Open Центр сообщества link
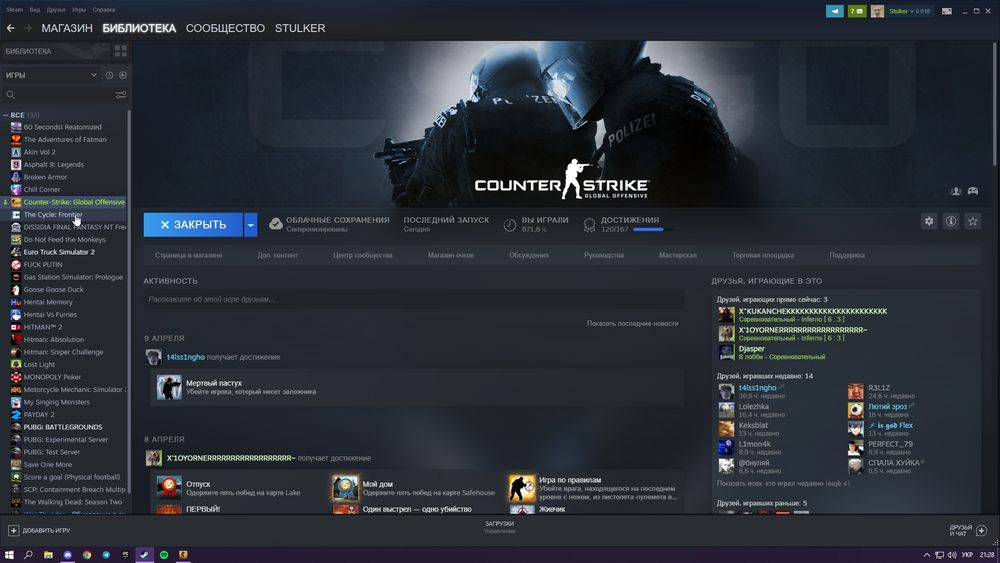 (x=362, y=255)
